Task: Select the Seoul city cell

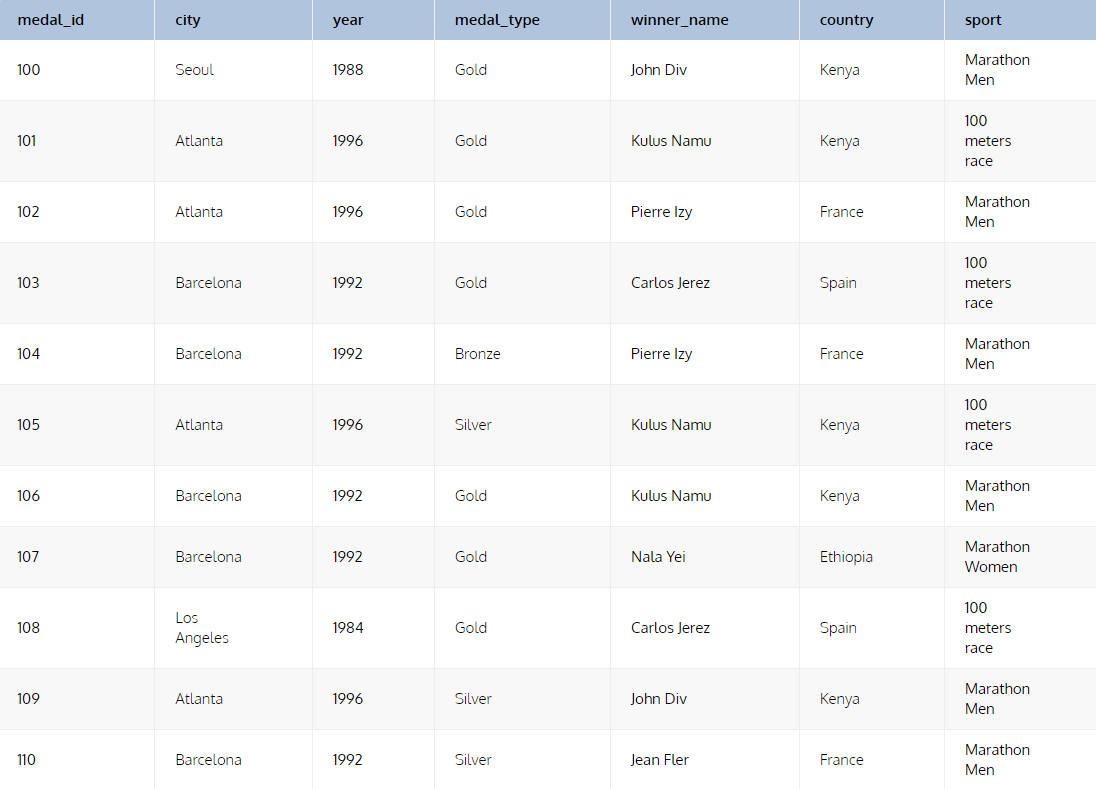Action: tap(195, 70)
